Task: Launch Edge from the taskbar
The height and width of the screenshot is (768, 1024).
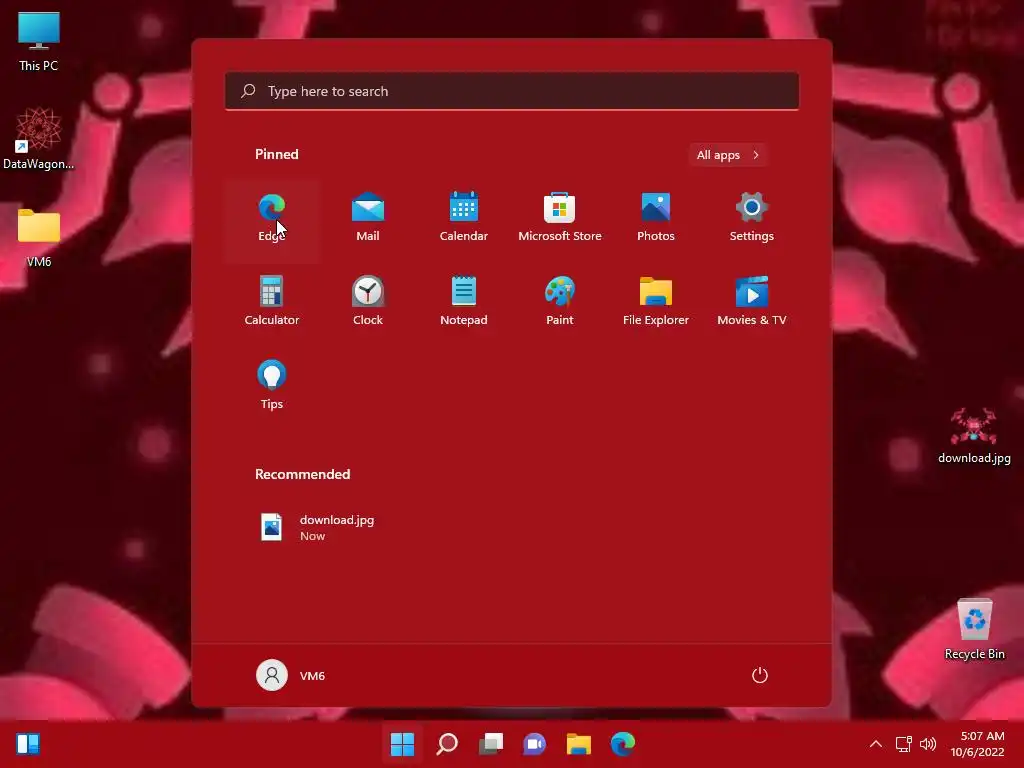Action: [623, 744]
